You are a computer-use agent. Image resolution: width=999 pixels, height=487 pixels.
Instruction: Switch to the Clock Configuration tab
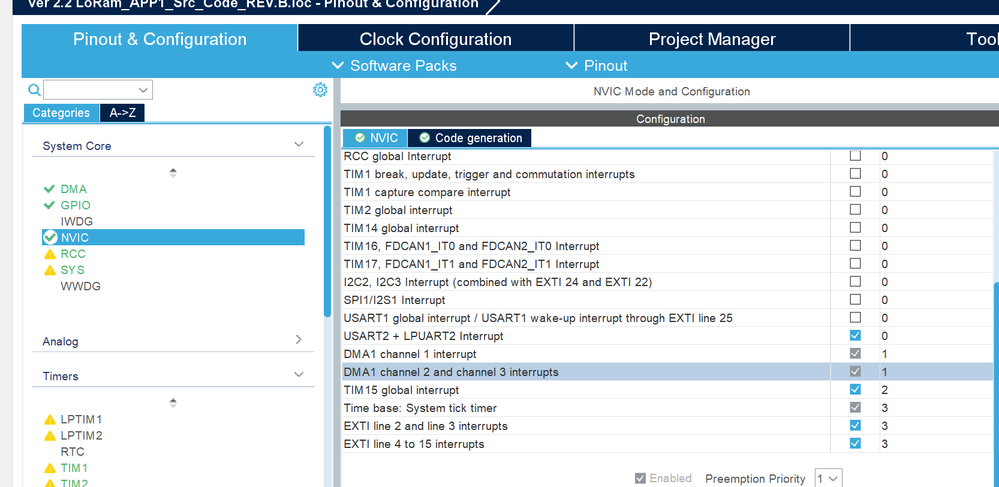click(x=435, y=39)
